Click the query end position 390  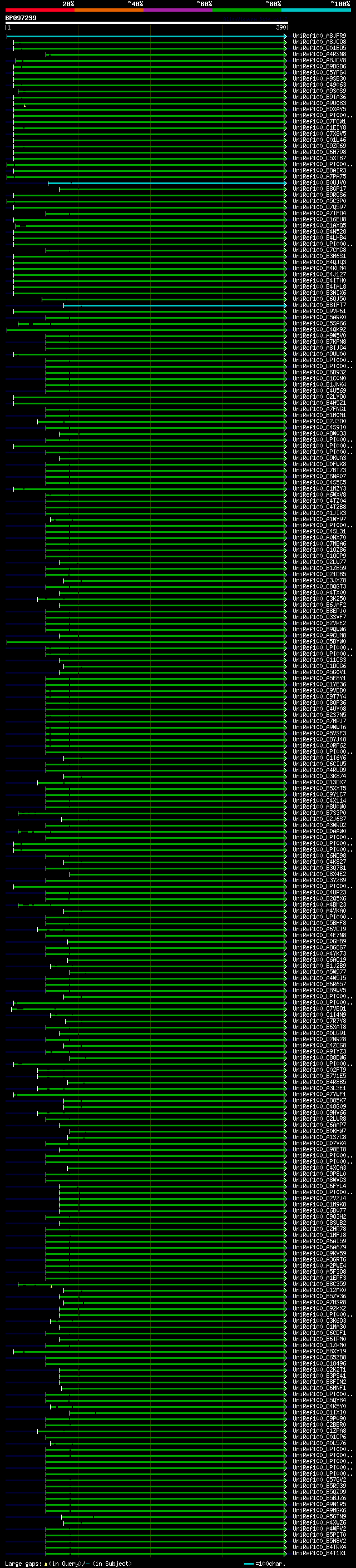click(280, 27)
